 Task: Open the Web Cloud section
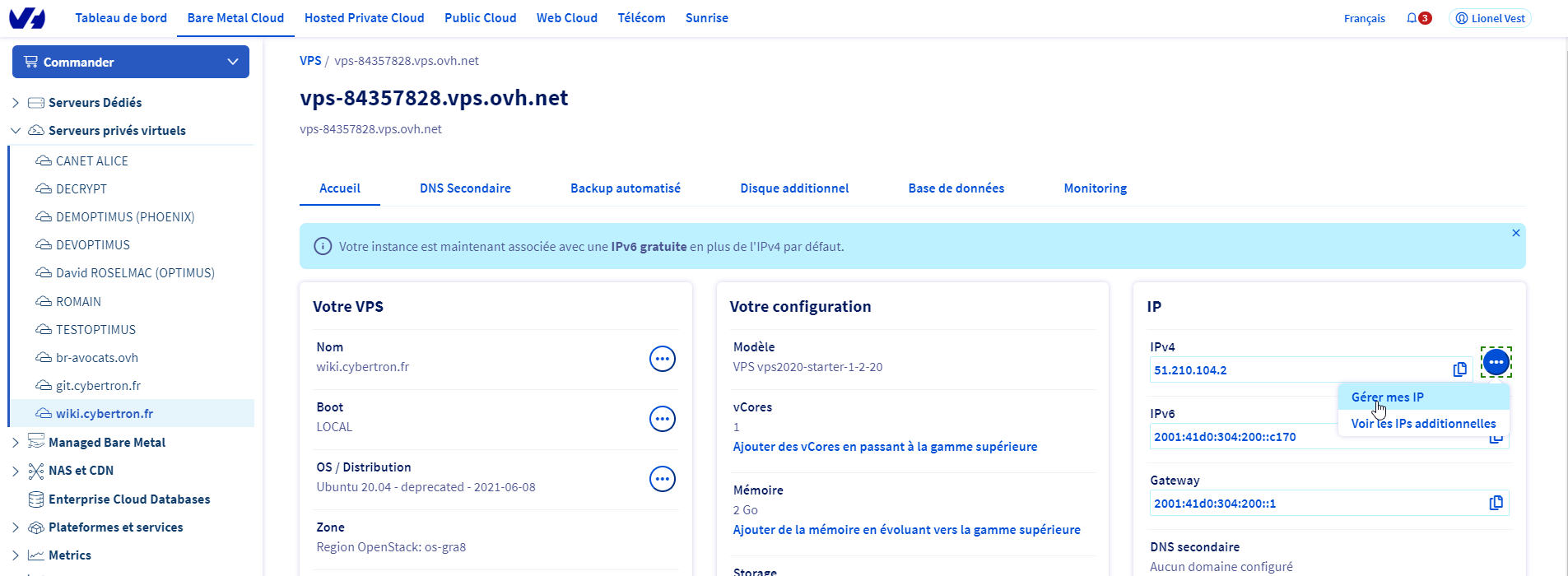[567, 18]
